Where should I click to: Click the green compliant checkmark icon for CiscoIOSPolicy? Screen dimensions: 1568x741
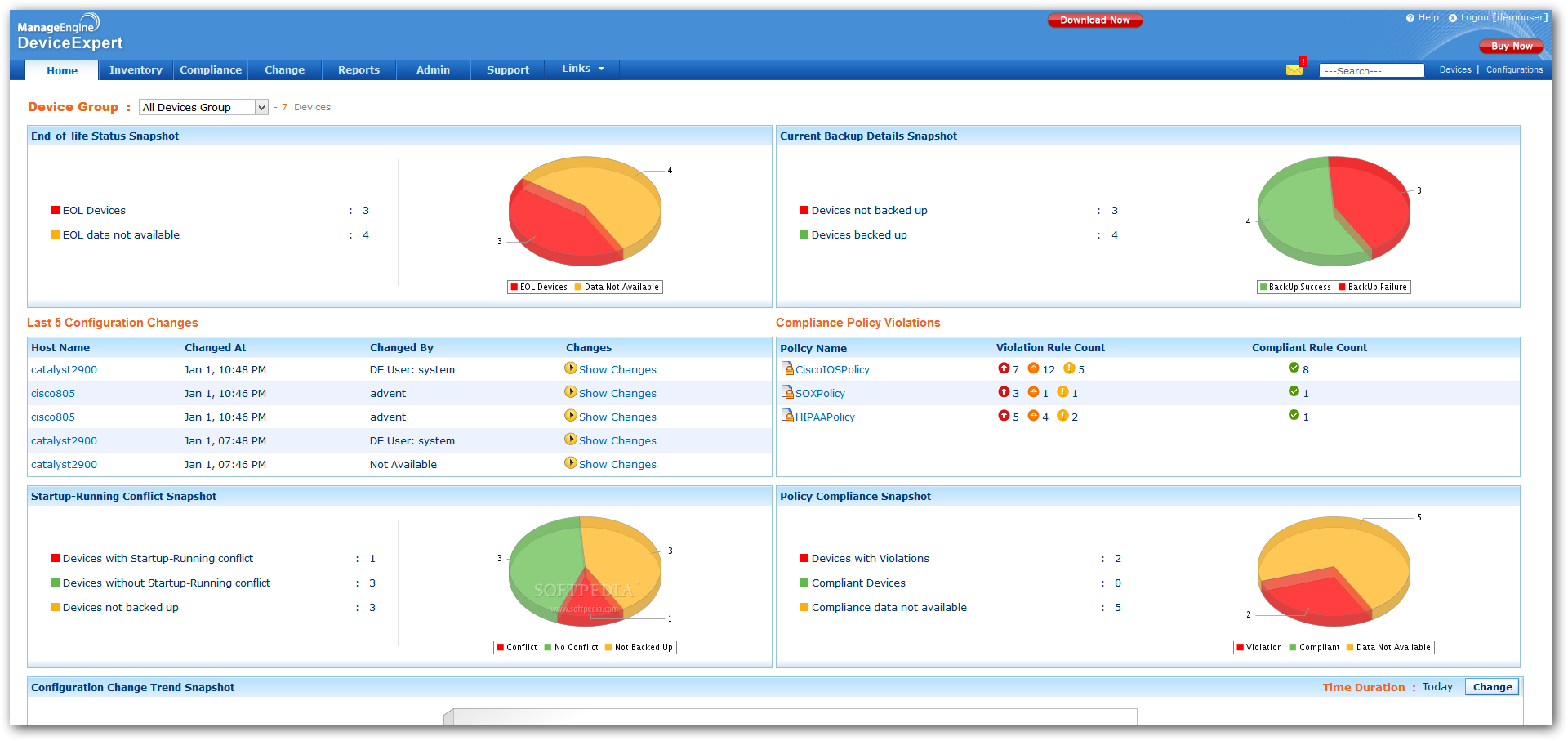coord(1294,368)
